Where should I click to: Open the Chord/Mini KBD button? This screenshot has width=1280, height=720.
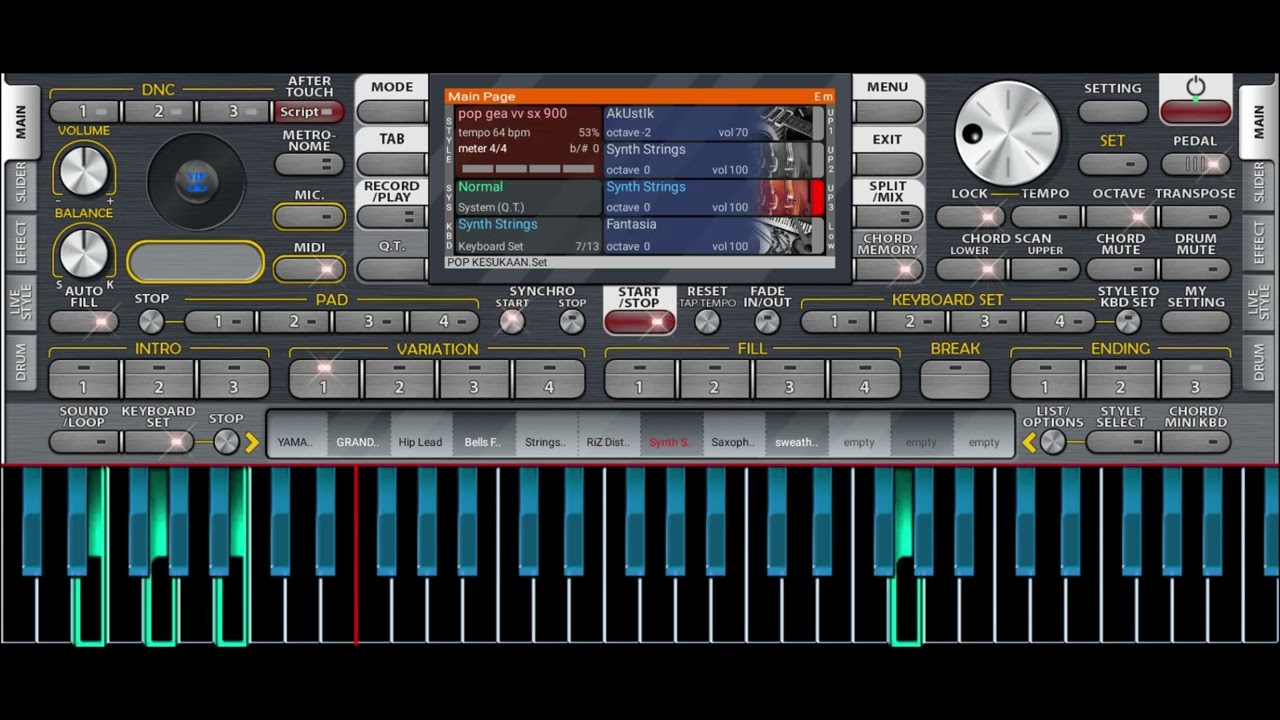point(1196,441)
